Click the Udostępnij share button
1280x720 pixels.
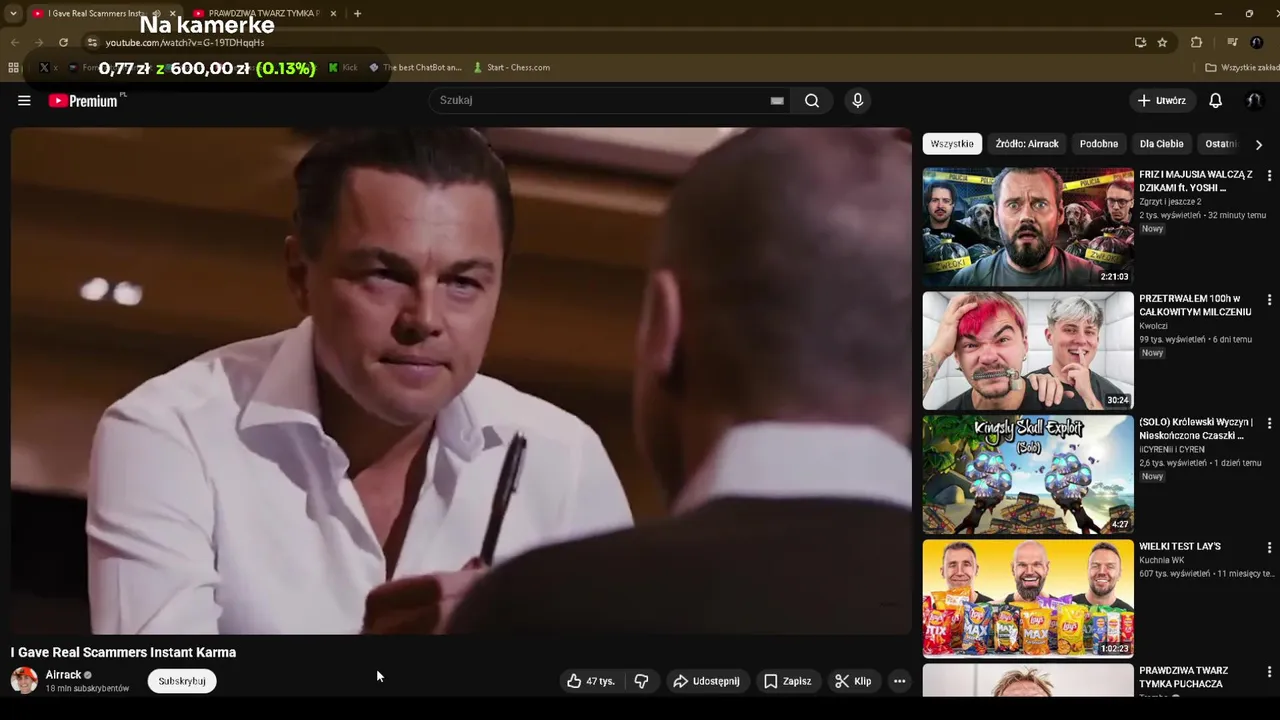click(x=706, y=681)
